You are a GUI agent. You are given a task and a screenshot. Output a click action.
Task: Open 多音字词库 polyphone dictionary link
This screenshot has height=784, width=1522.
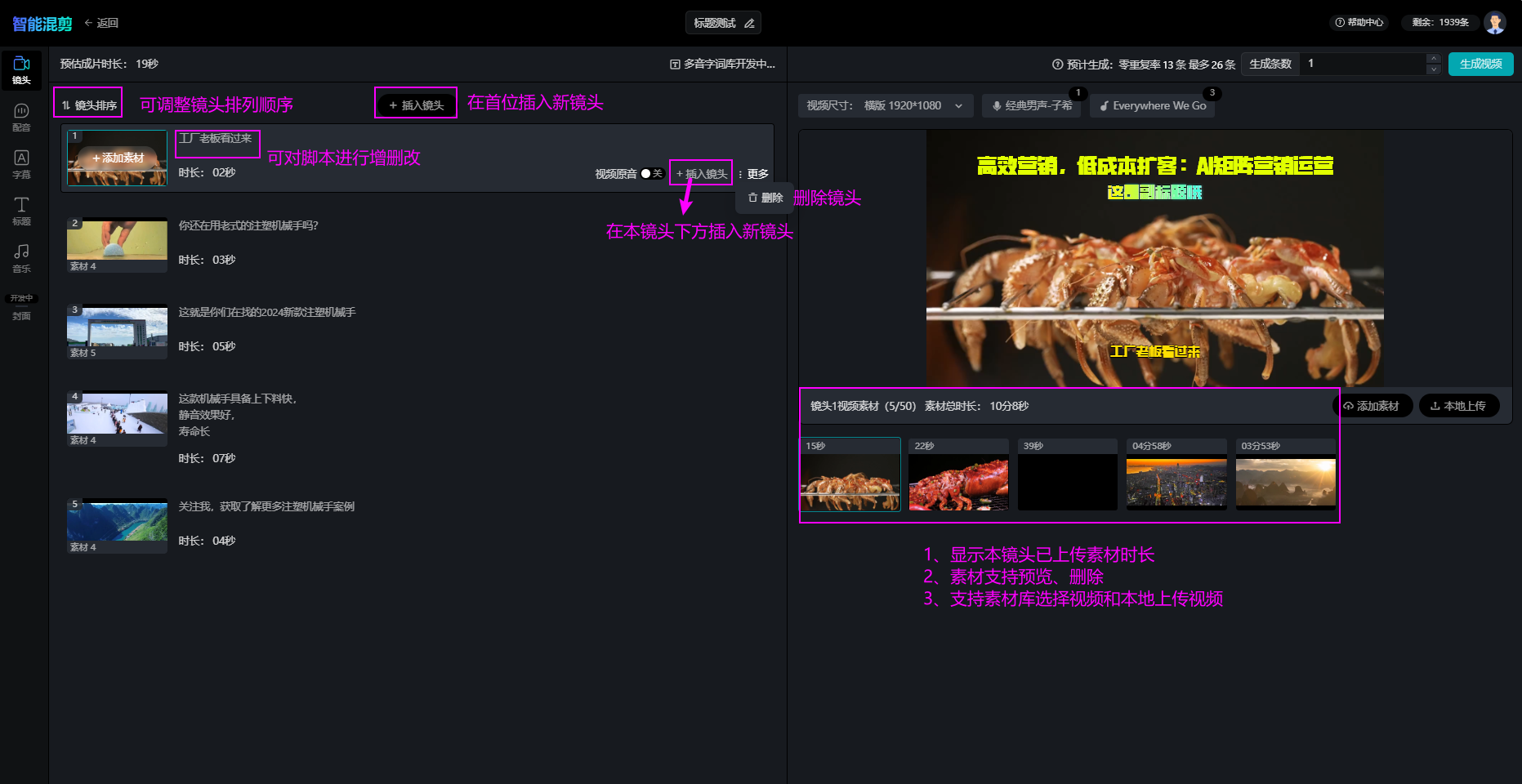(x=722, y=64)
